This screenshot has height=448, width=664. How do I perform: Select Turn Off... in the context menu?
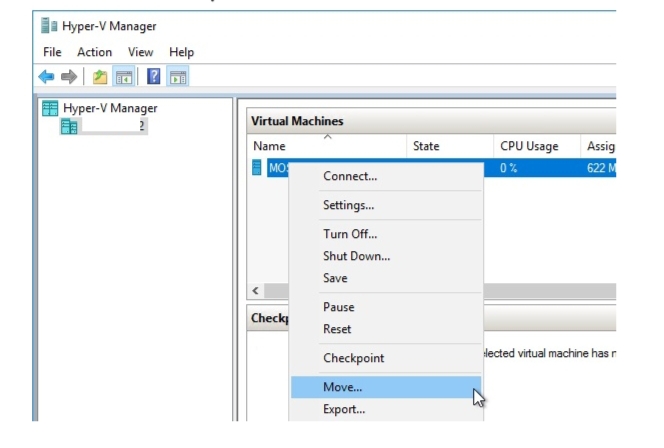386,234
